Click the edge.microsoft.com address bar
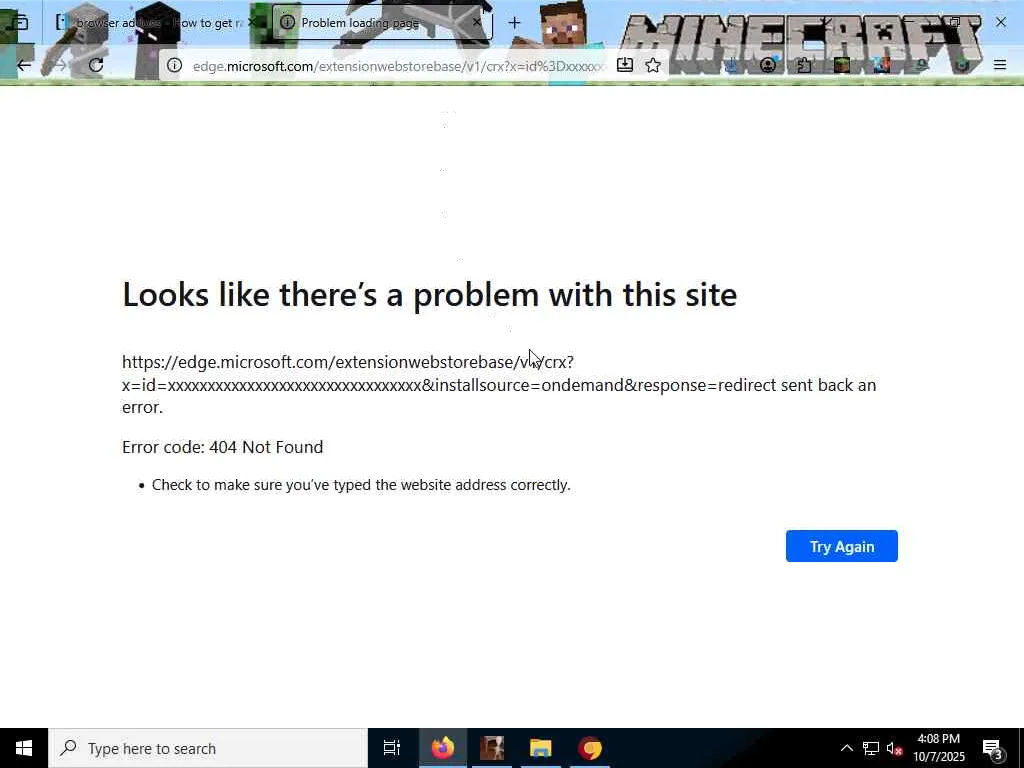The image size is (1024, 768). pyautogui.click(x=398, y=66)
